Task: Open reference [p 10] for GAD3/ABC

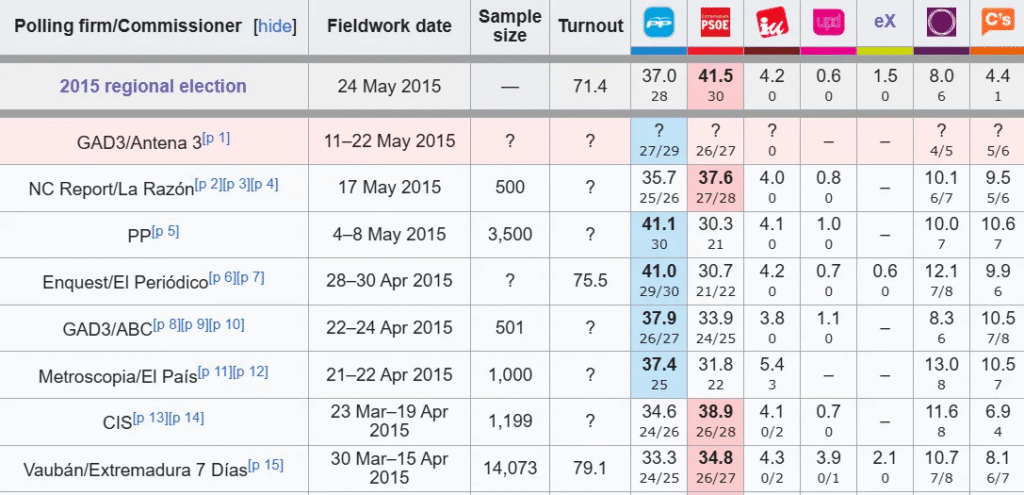Action: pos(226,322)
